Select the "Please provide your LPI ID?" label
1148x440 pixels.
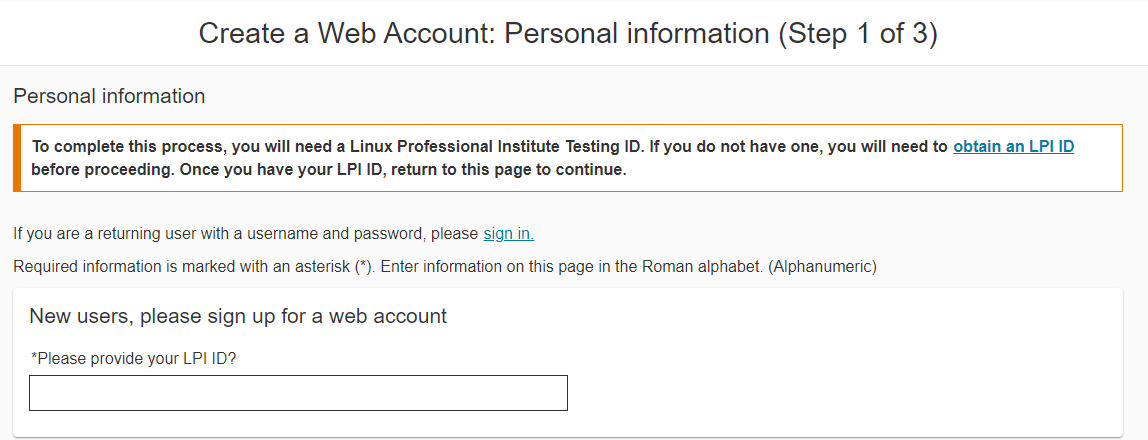click(133, 358)
